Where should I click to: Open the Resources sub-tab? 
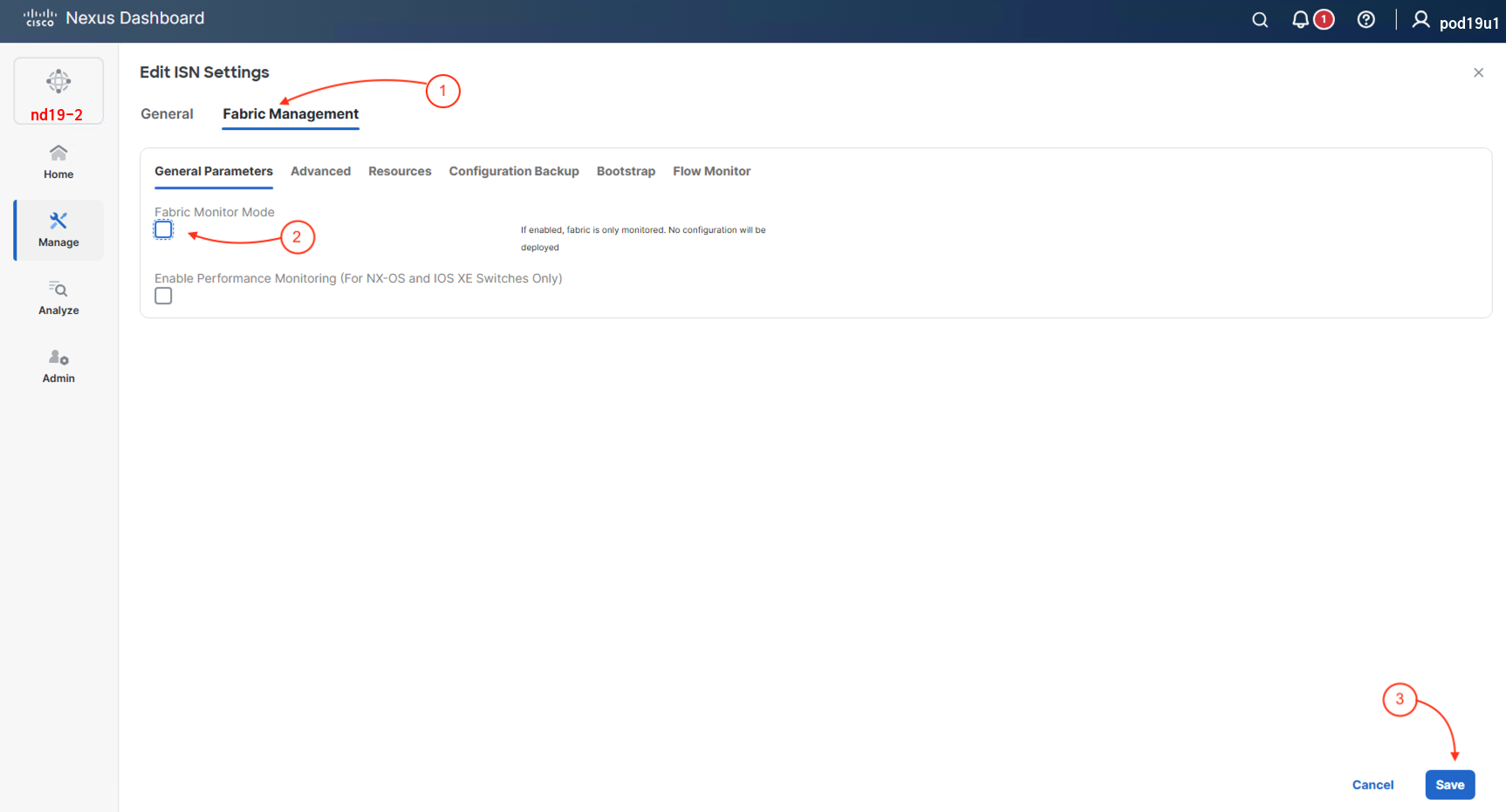(x=400, y=172)
